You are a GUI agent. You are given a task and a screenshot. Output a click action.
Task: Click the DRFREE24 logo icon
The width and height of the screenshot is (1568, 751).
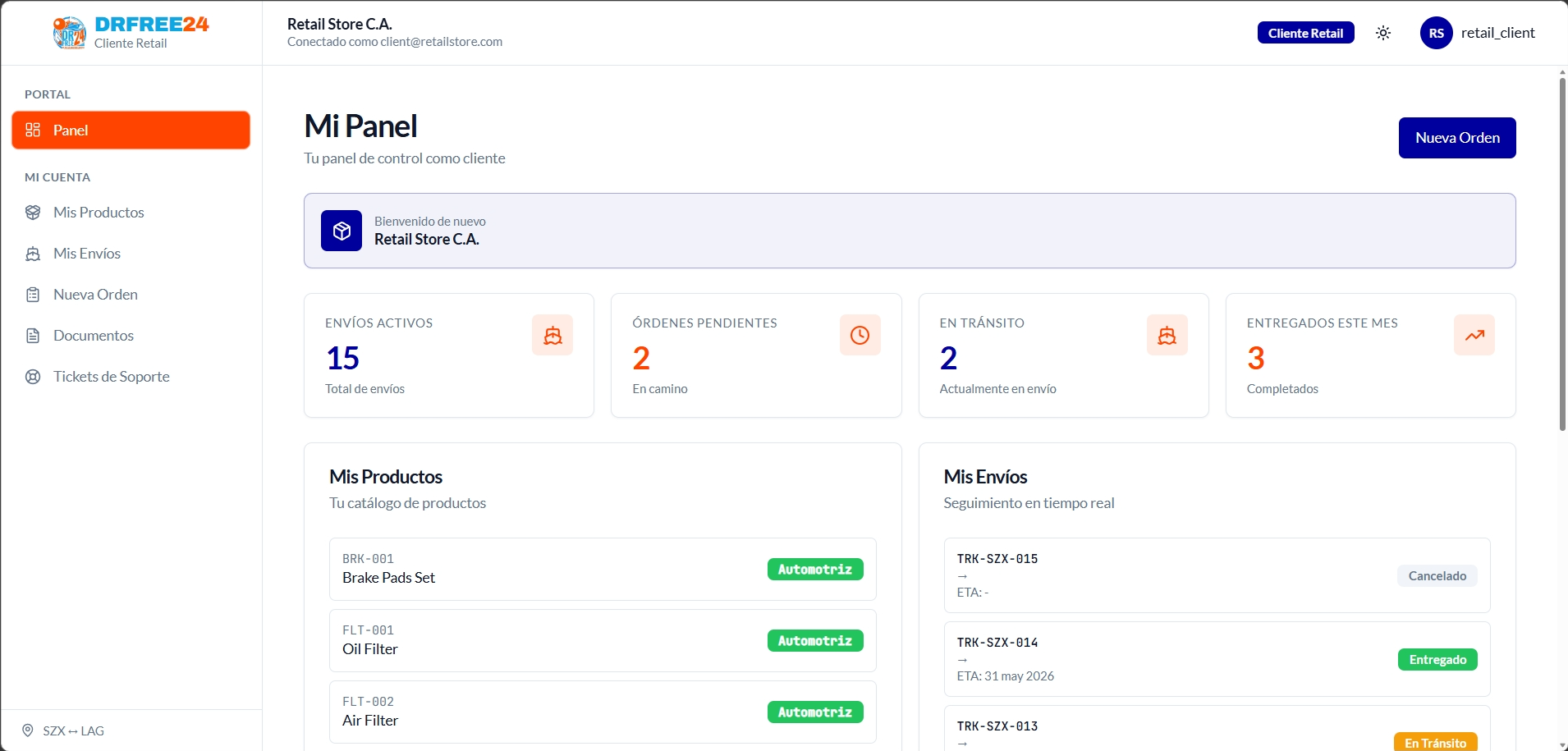(x=70, y=33)
